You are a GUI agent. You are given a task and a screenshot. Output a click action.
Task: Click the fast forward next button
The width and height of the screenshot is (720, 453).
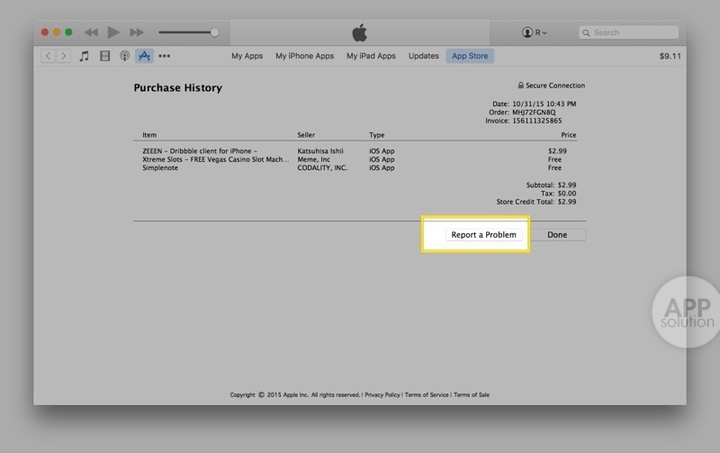[136, 33]
